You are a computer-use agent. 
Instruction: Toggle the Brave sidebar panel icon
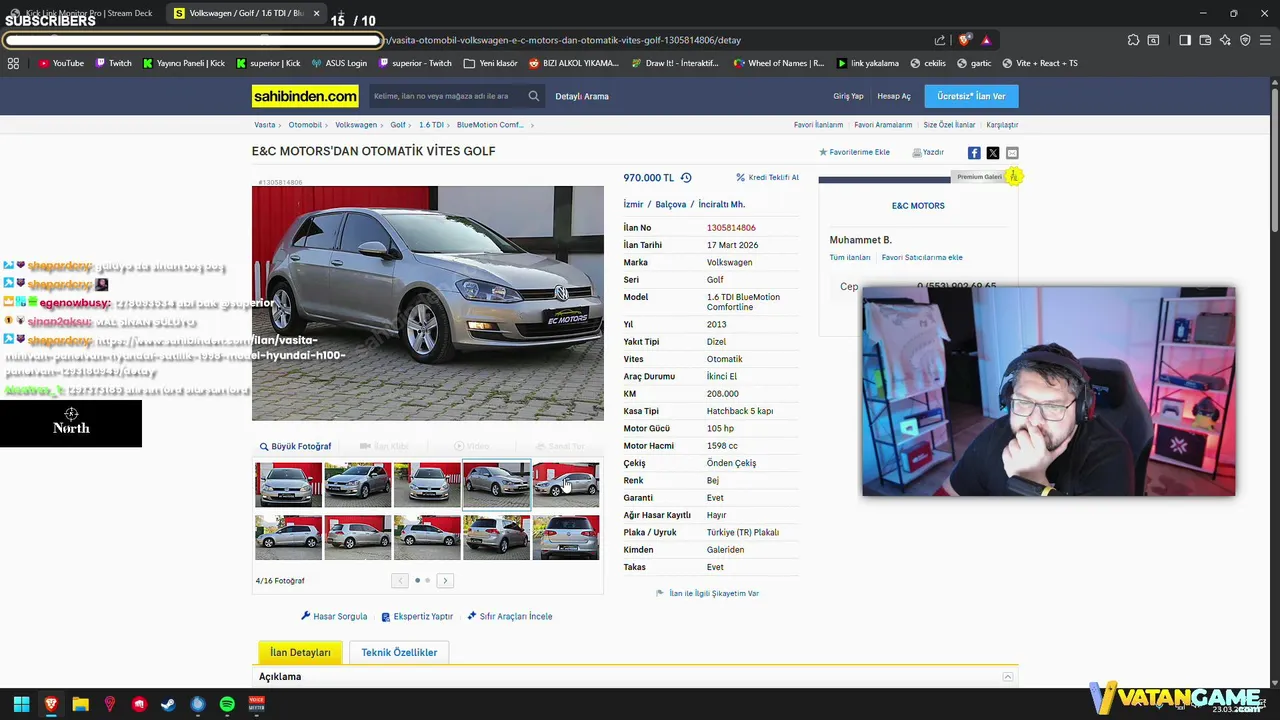1185,40
